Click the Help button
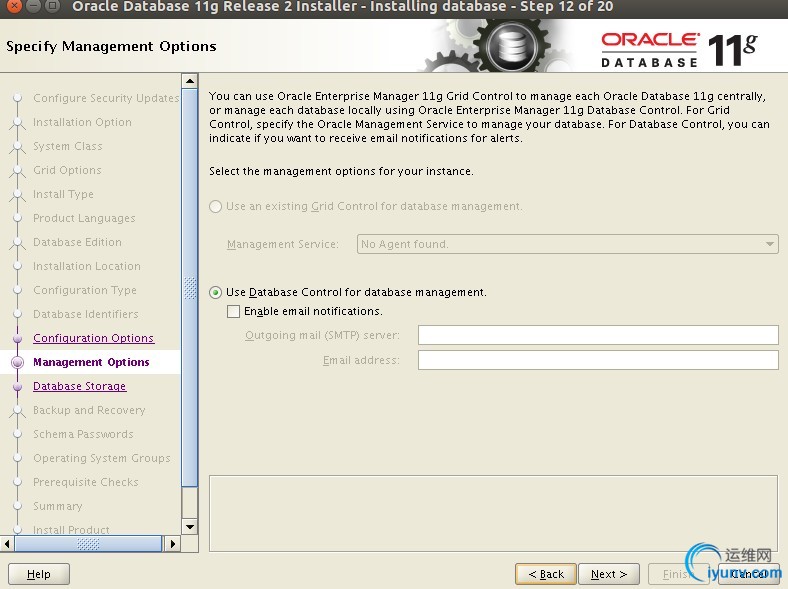This screenshot has width=788, height=589. (x=39, y=574)
